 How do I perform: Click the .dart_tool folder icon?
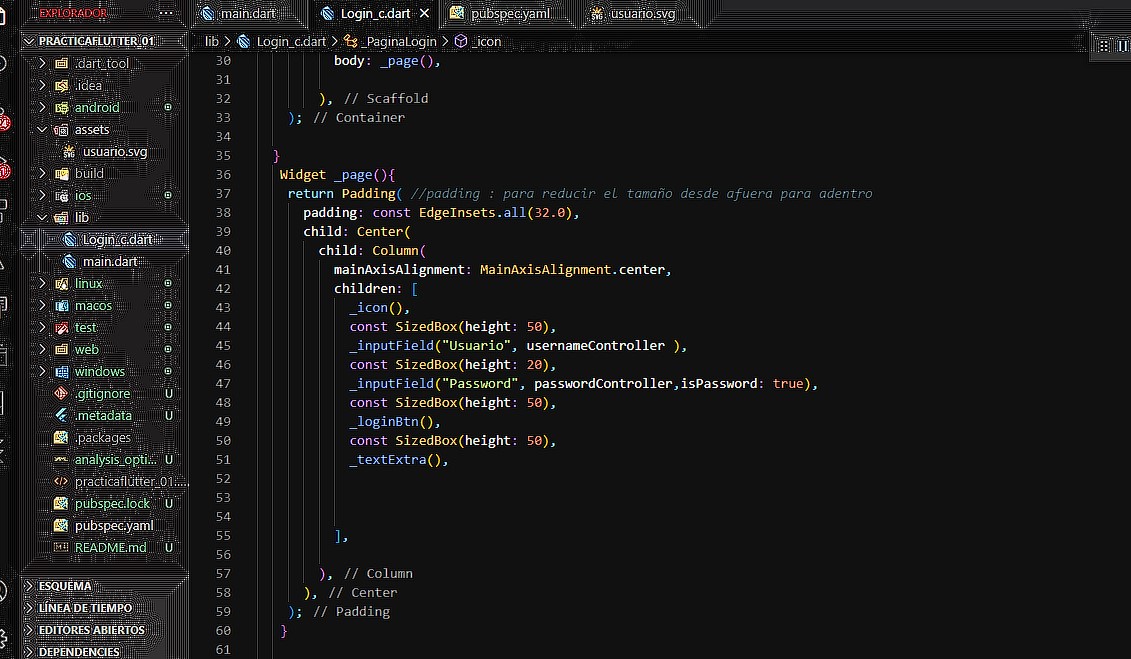click(x=62, y=63)
